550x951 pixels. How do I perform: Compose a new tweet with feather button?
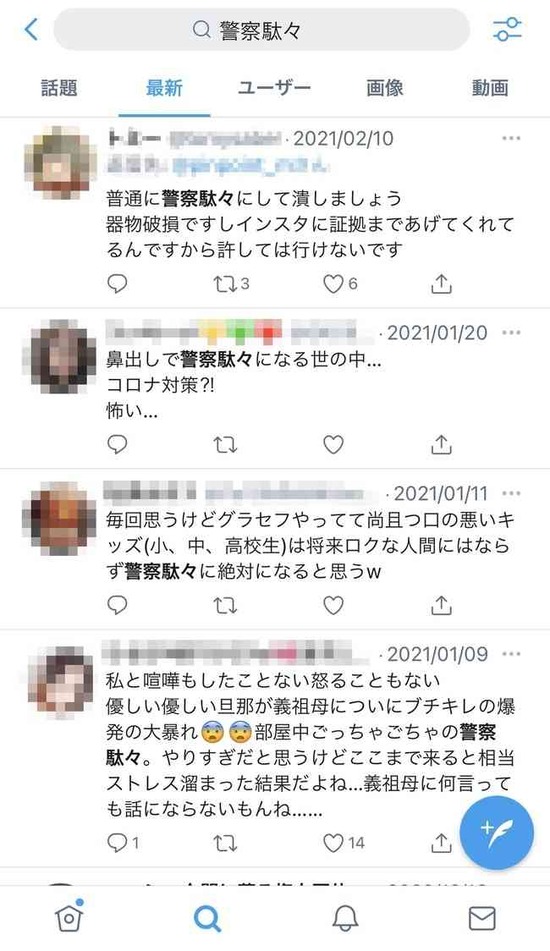coord(497,833)
